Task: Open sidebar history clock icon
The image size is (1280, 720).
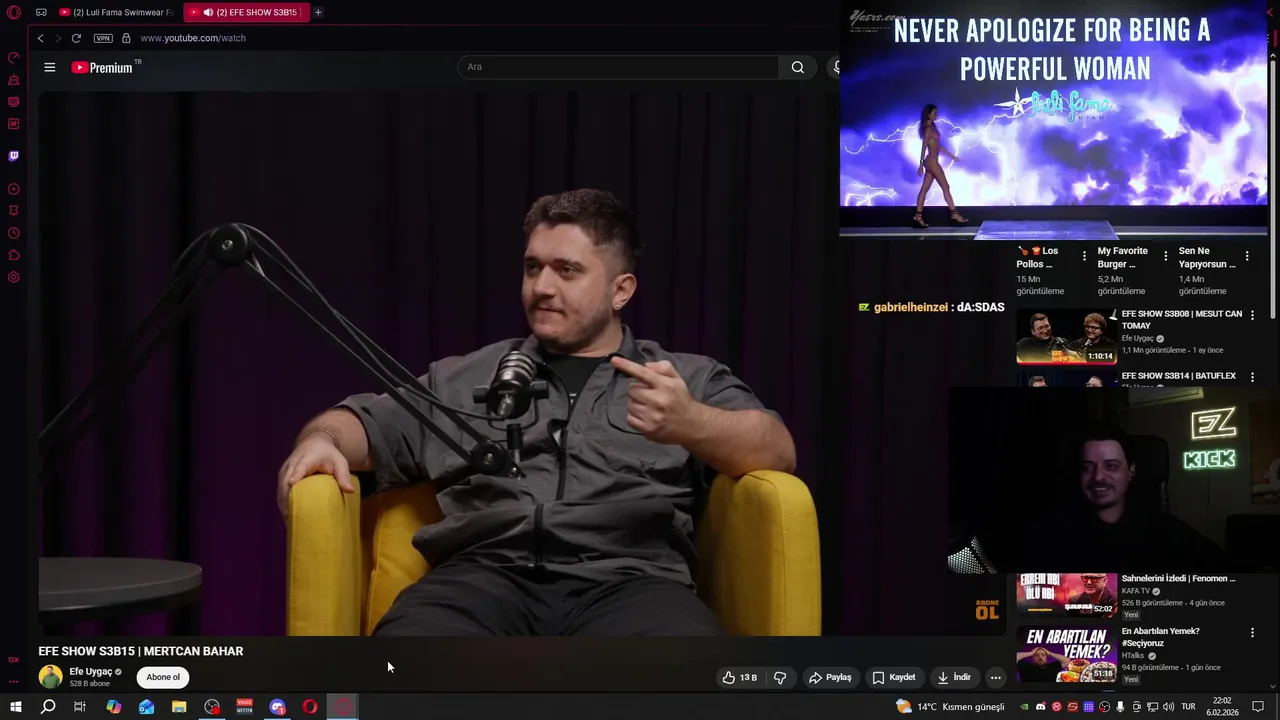Action: 14,233
